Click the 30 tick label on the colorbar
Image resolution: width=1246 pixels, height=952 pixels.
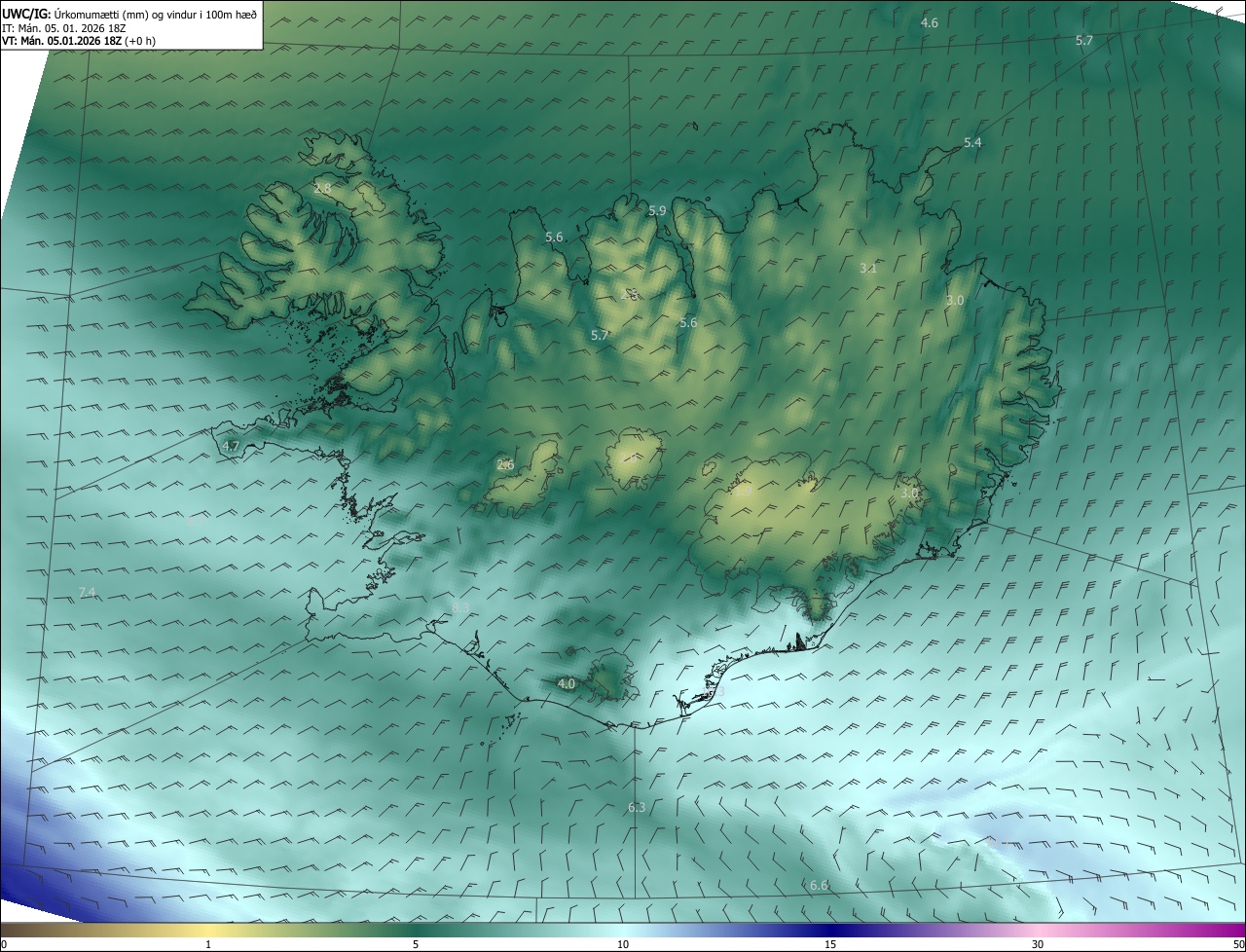coord(1038,944)
